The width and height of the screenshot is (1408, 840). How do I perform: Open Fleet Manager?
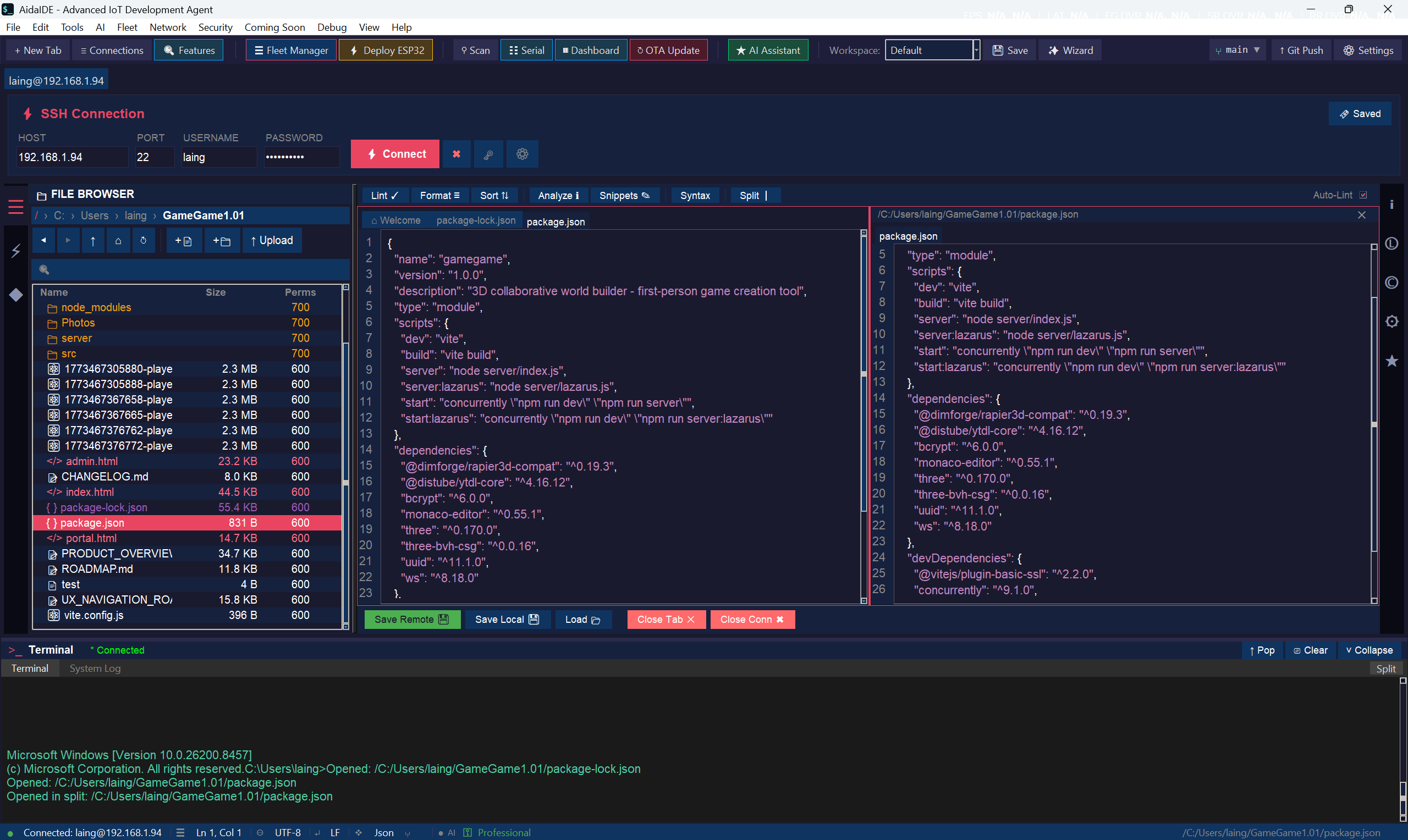(x=291, y=50)
